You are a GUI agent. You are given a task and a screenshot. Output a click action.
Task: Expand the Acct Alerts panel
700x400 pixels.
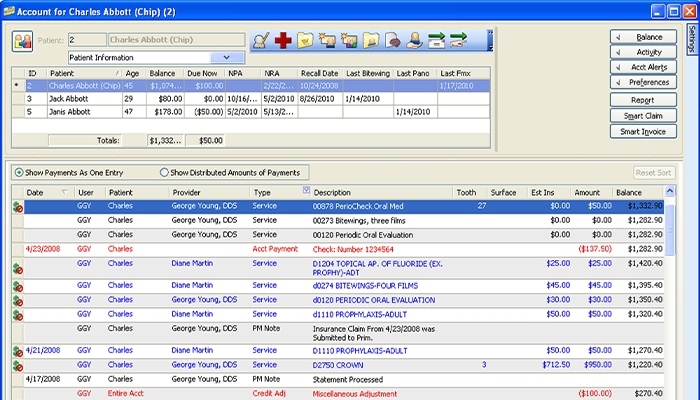point(644,67)
